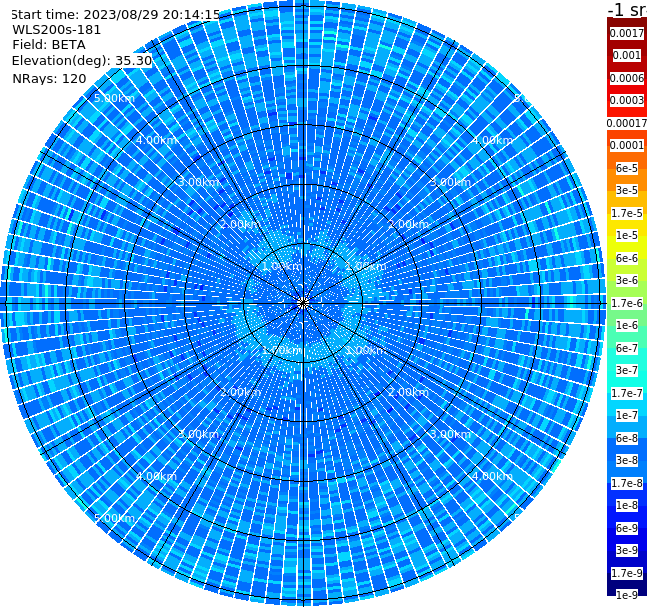Click the lower-right 2.00km ring label

[408, 392]
